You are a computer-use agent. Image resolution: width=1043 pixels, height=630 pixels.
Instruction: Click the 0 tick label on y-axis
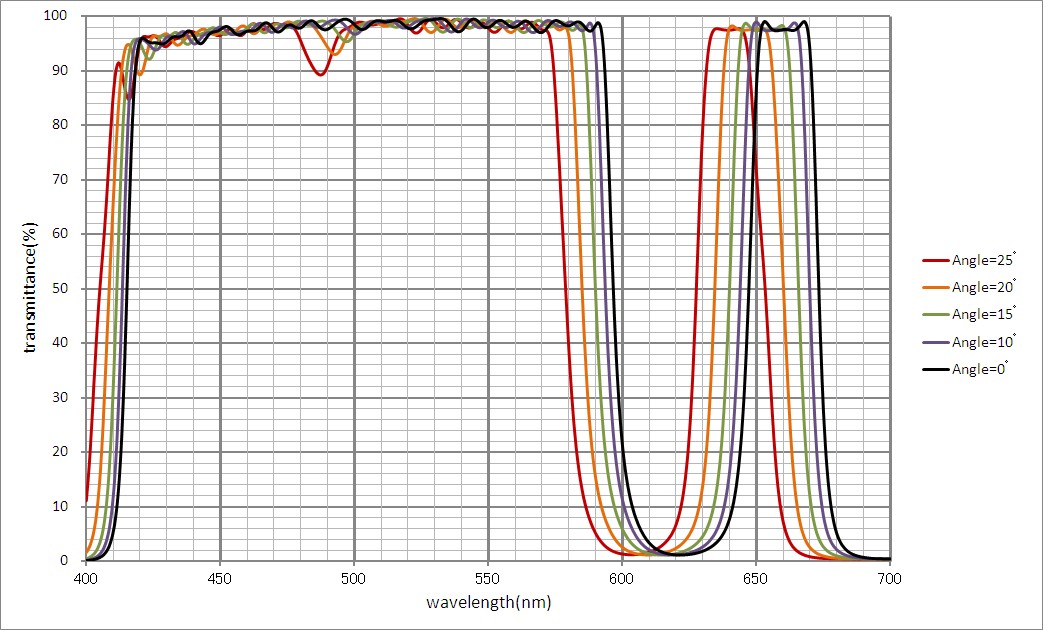click(71, 561)
